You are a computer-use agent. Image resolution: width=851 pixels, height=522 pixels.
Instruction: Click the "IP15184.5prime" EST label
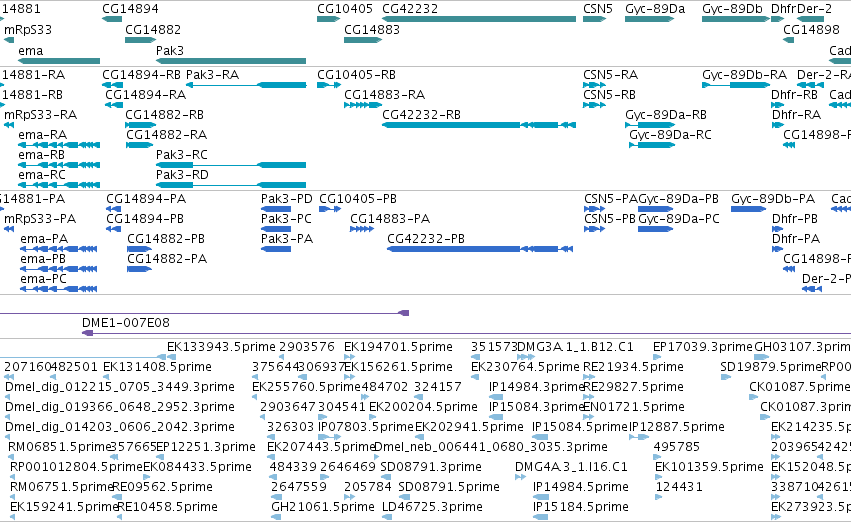click(x=581, y=507)
